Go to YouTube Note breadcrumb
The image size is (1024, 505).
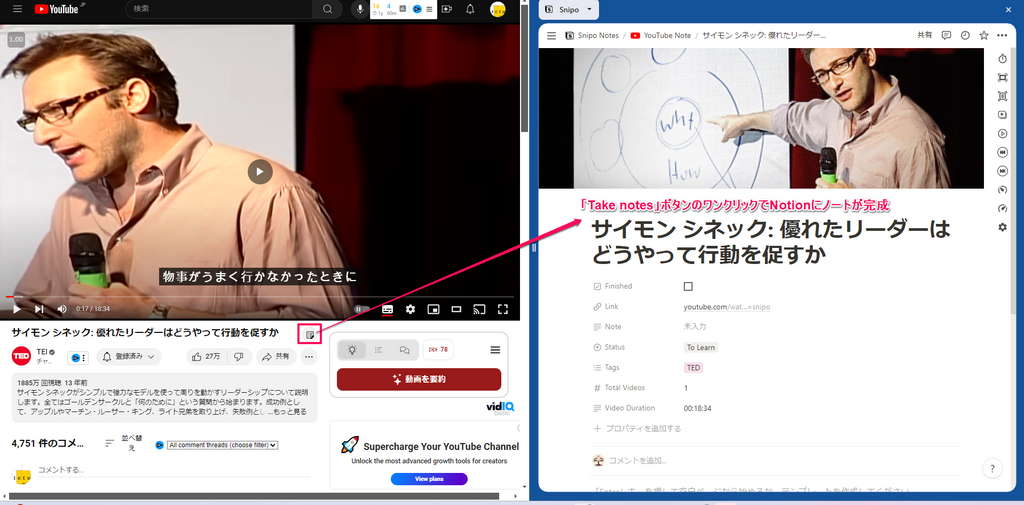(x=661, y=35)
